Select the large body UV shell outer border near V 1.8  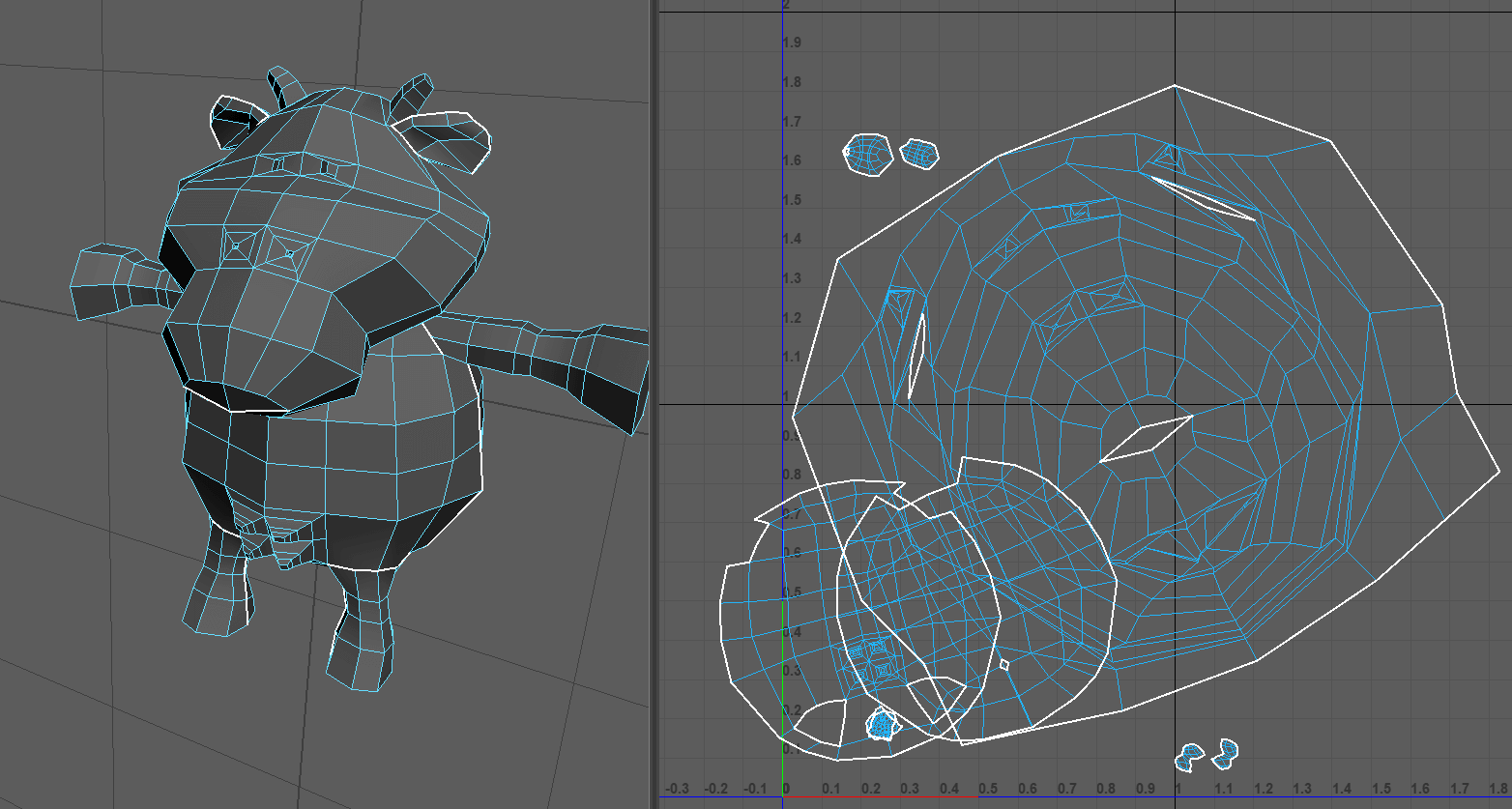(x=1175, y=86)
